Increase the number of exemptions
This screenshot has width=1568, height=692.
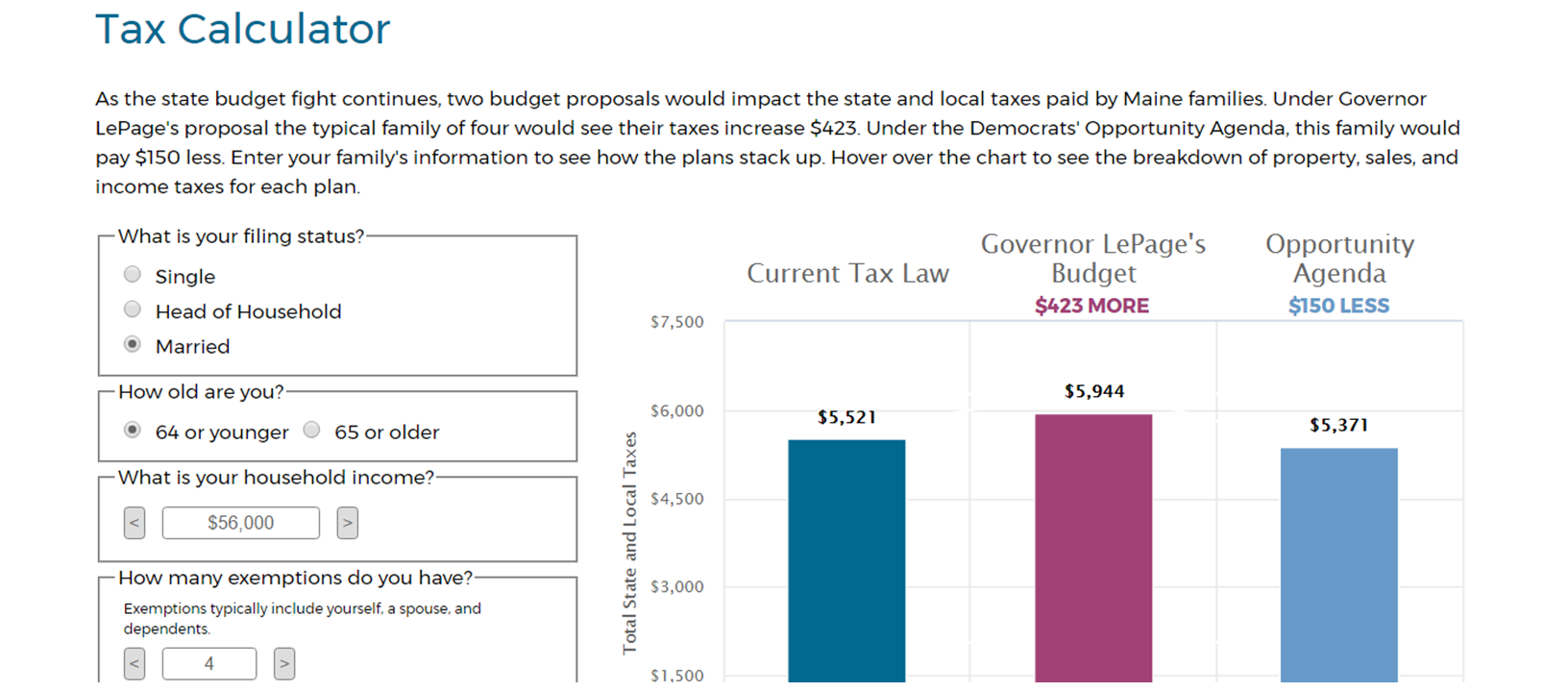point(284,664)
